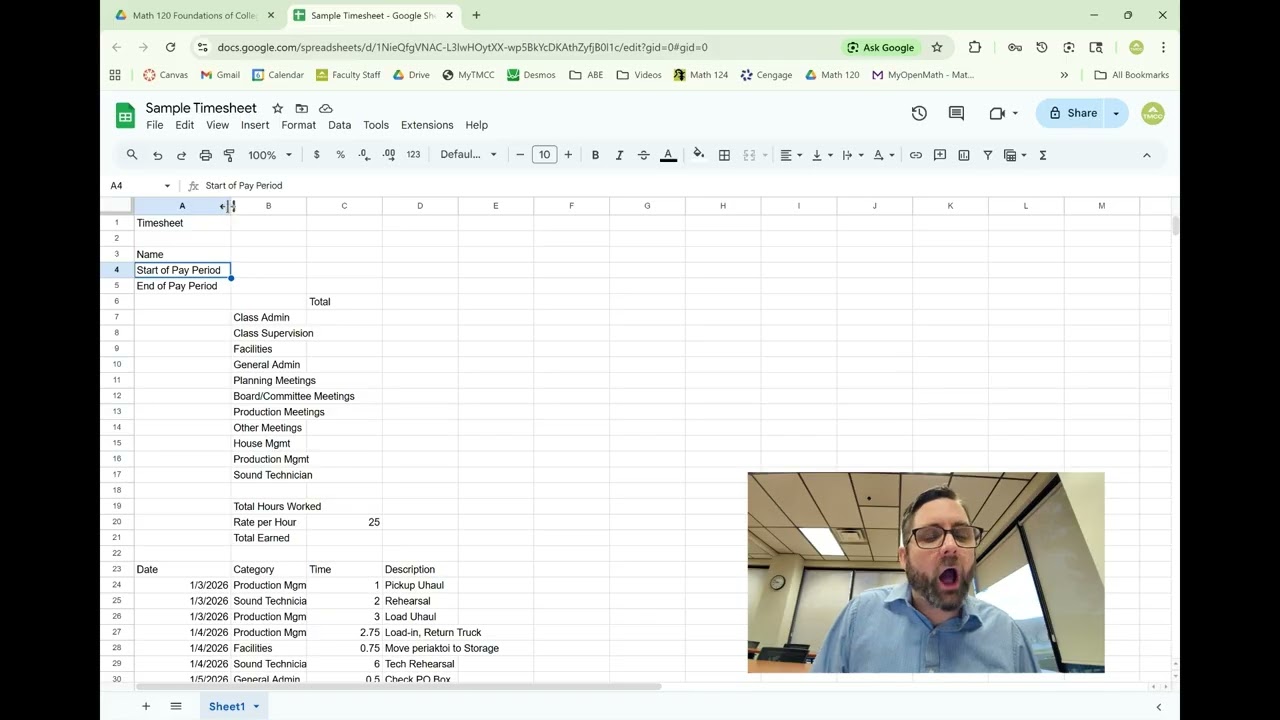The height and width of the screenshot is (720, 1280).
Task: Toggle italic formatting
Action: coord(619,155)
